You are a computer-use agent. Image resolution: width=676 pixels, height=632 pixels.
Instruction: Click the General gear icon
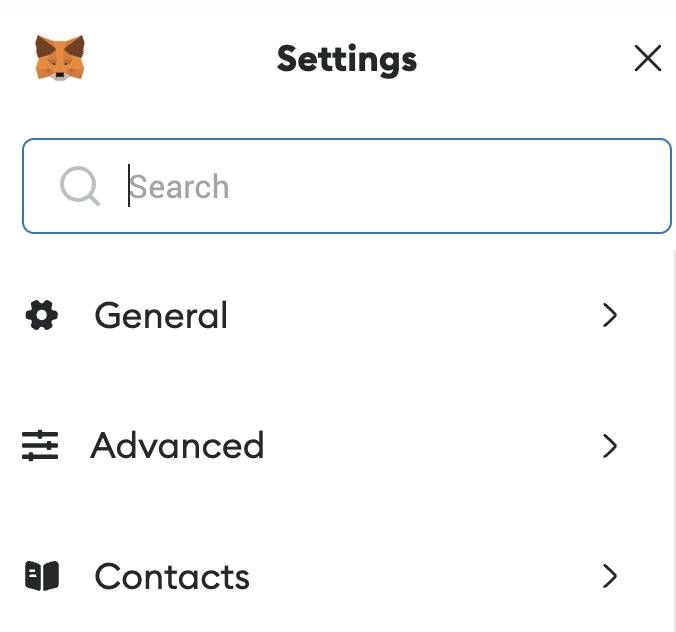click(42, 315)
